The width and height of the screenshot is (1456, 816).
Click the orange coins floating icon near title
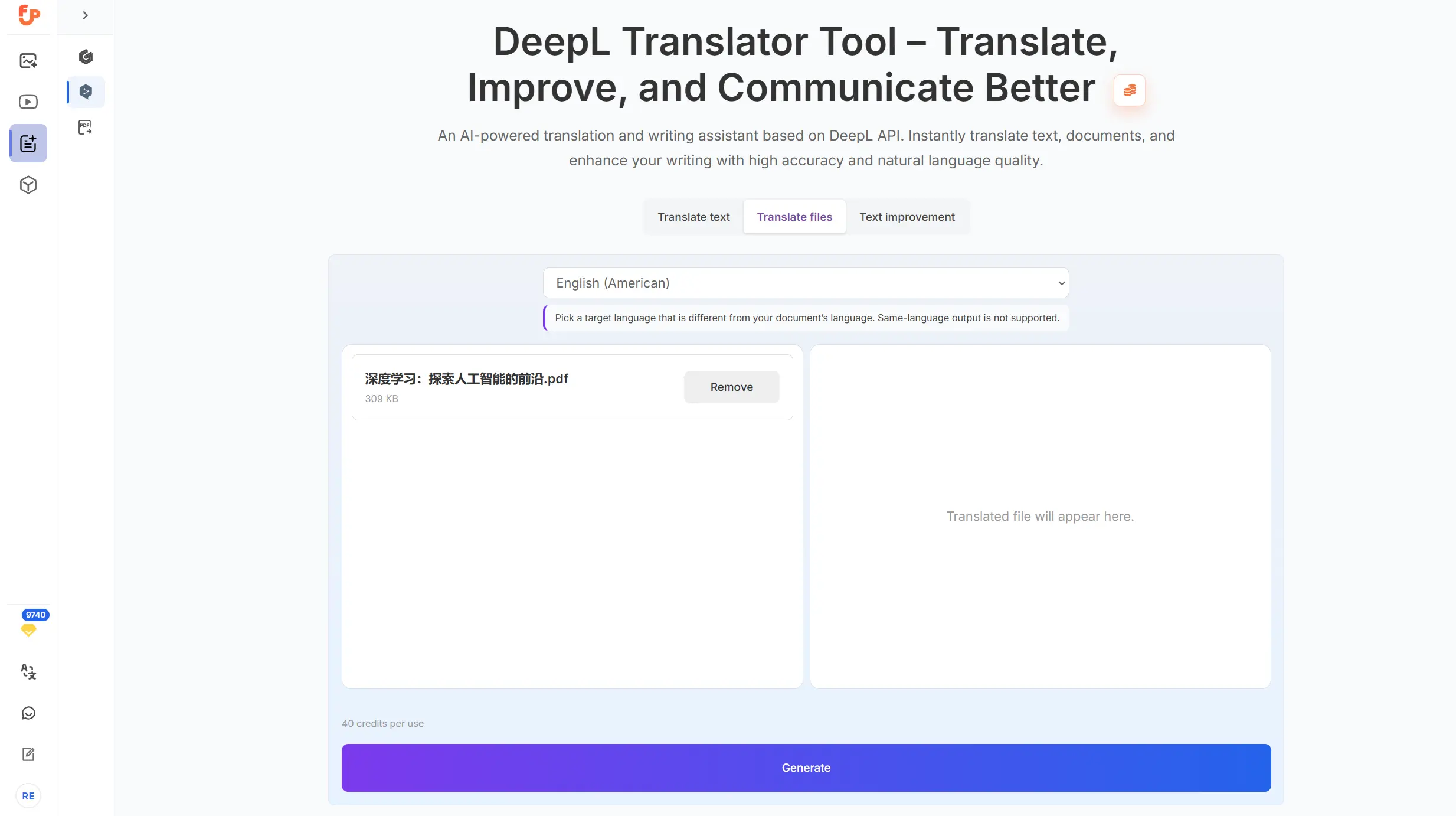(1129, 90)
